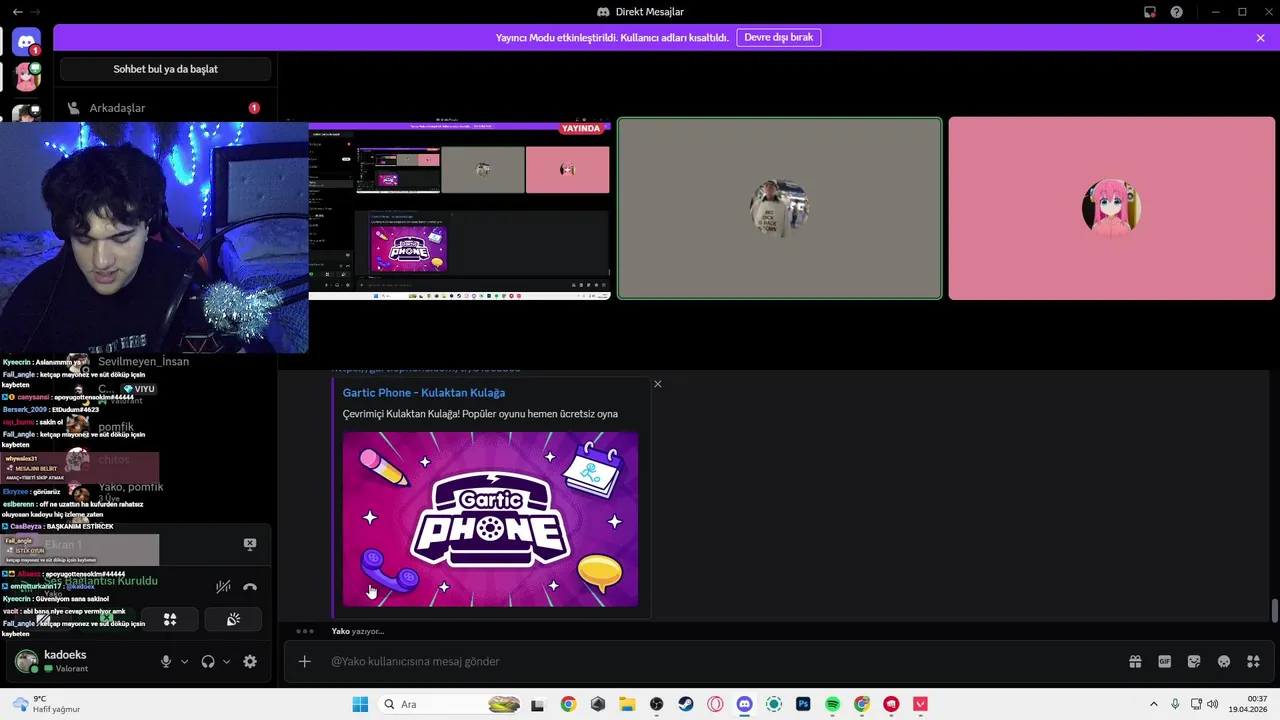Click the chat vertical scrollbar thumb
Image resolution: width=1280 pixels, height=720 pixels.
(1274, 610)
